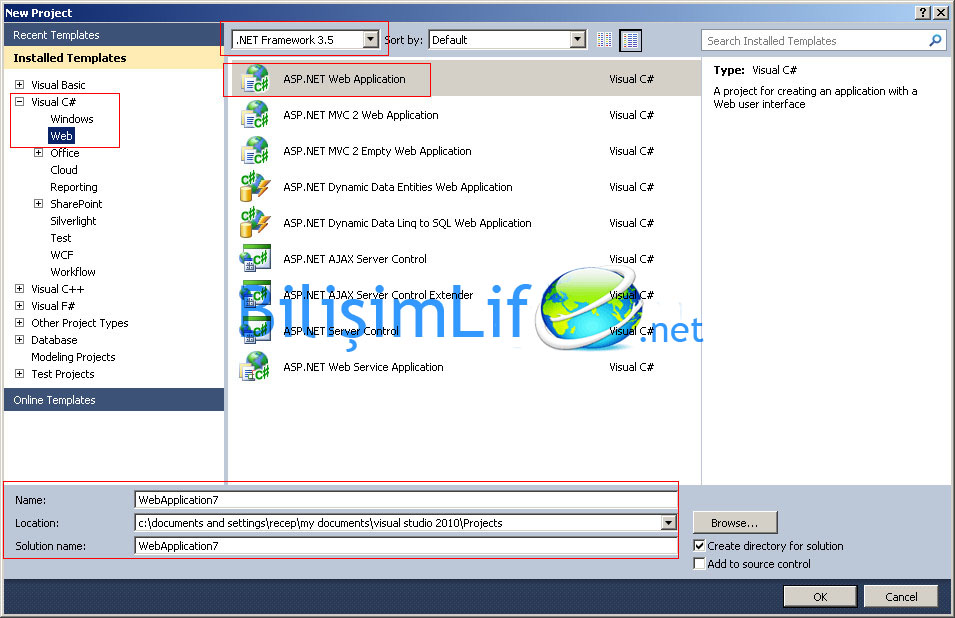Switch to small icons view
Image resolution: width=955 pixels, height=618 pixels.
click(604, 40)
